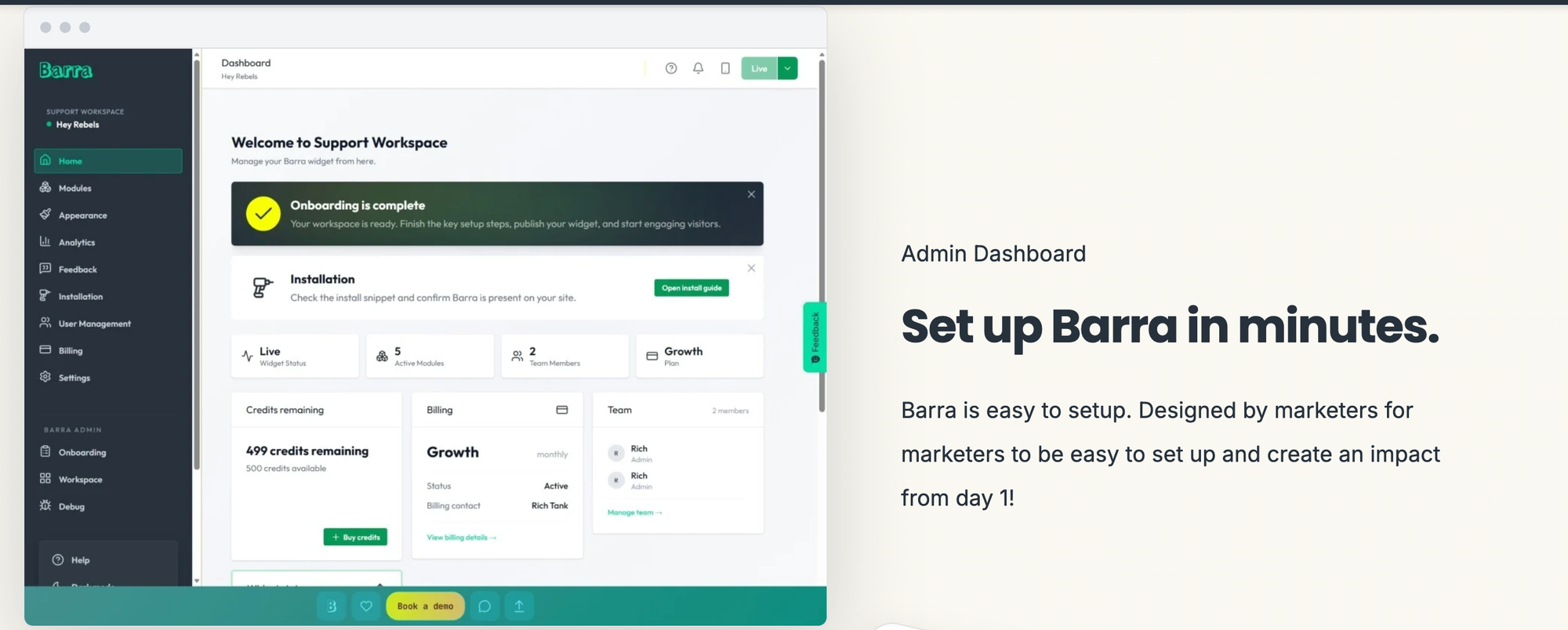Click the 2 Team Members card

pos(564,356)
